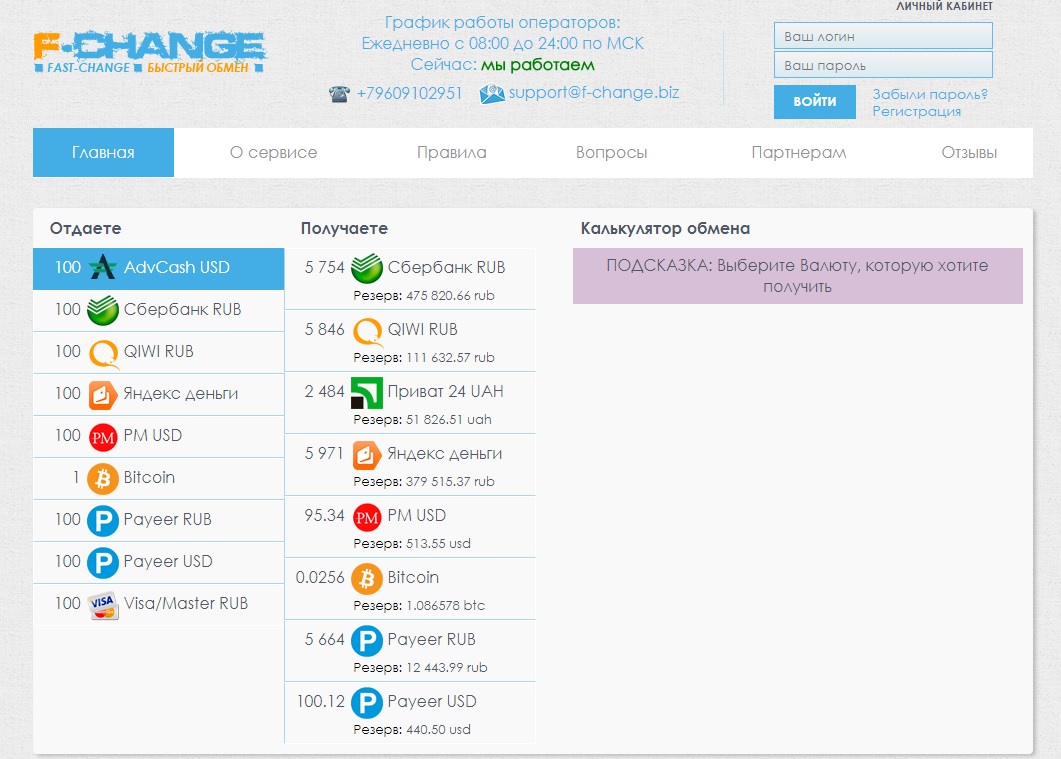
Task: Click the amount 0.0256 for Bitcoin
Action: 320,577
